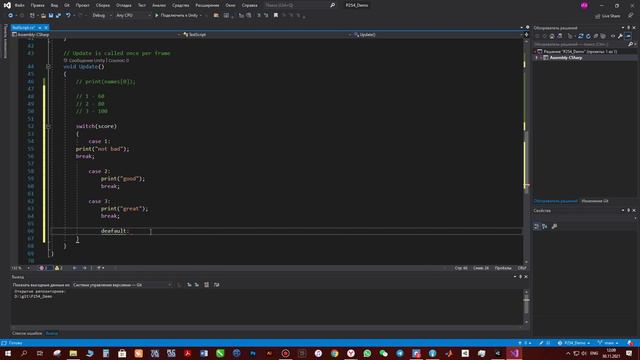The width and height of the screenshot is (640, 360).
Task: Click the editor vertical scrollbar
Action: point(526,151)
